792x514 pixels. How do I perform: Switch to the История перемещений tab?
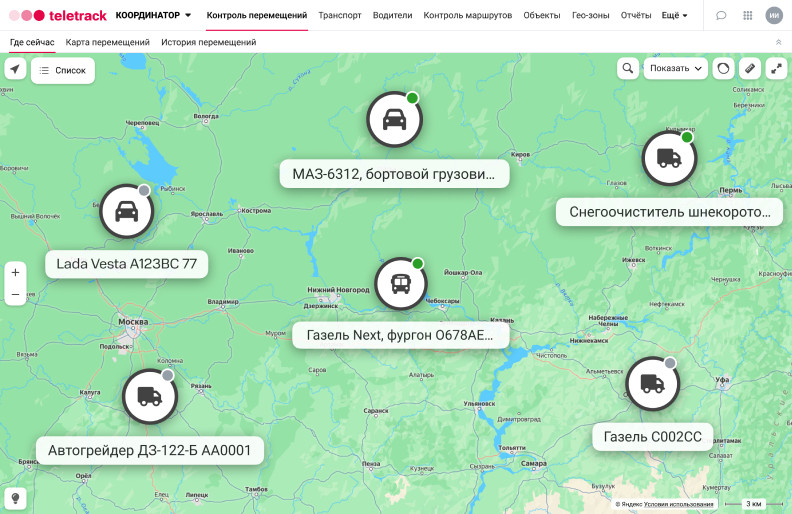click(x=209, y=42)
